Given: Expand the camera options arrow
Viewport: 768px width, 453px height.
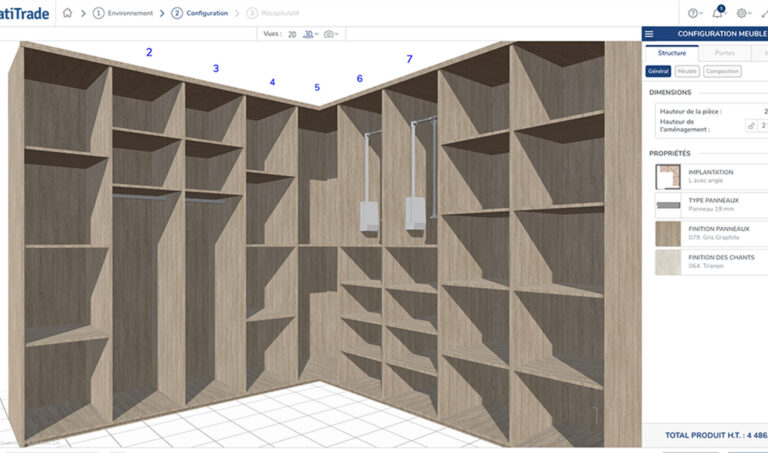Looking at the screenshot, I should point(336,34).
